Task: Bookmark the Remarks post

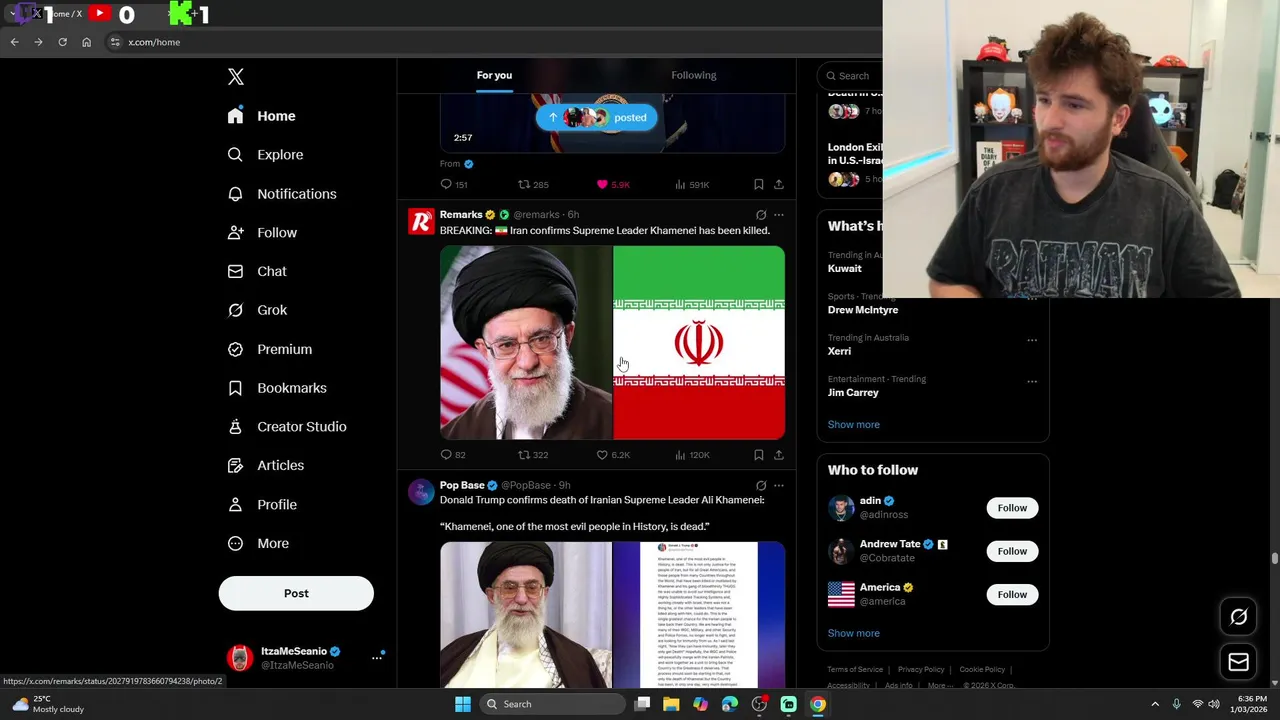Action: 759,455
